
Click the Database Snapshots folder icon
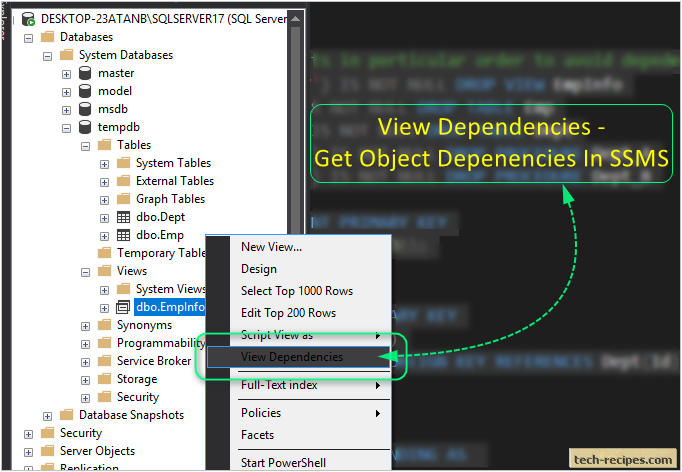(x=67, y=415)
